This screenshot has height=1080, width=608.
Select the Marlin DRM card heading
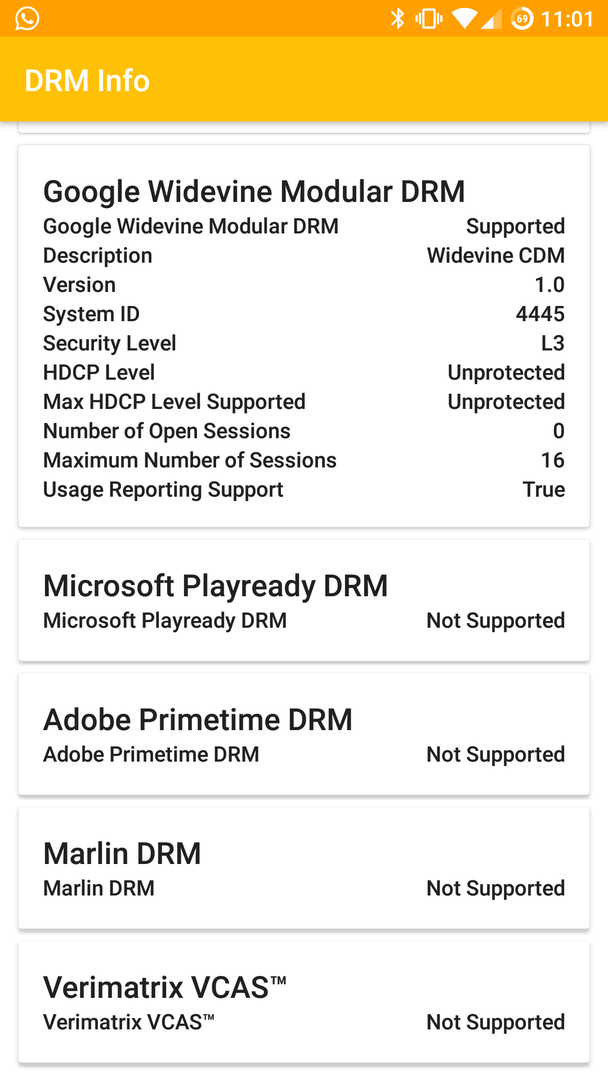[x=122, y=853]
